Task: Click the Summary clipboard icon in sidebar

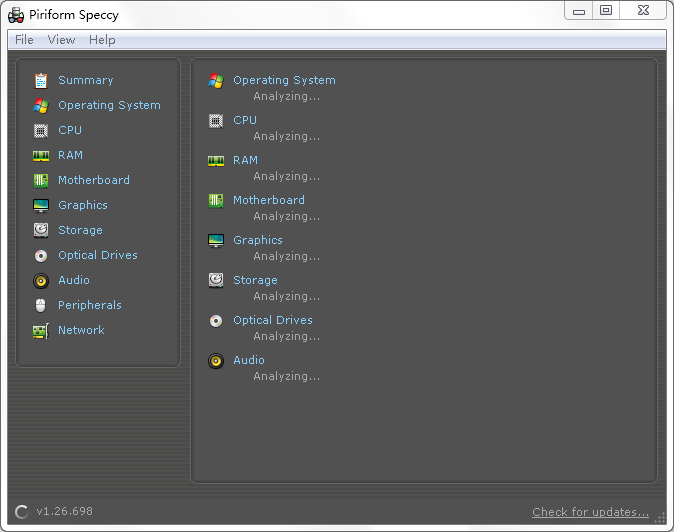Action: (x=41, y=81)
